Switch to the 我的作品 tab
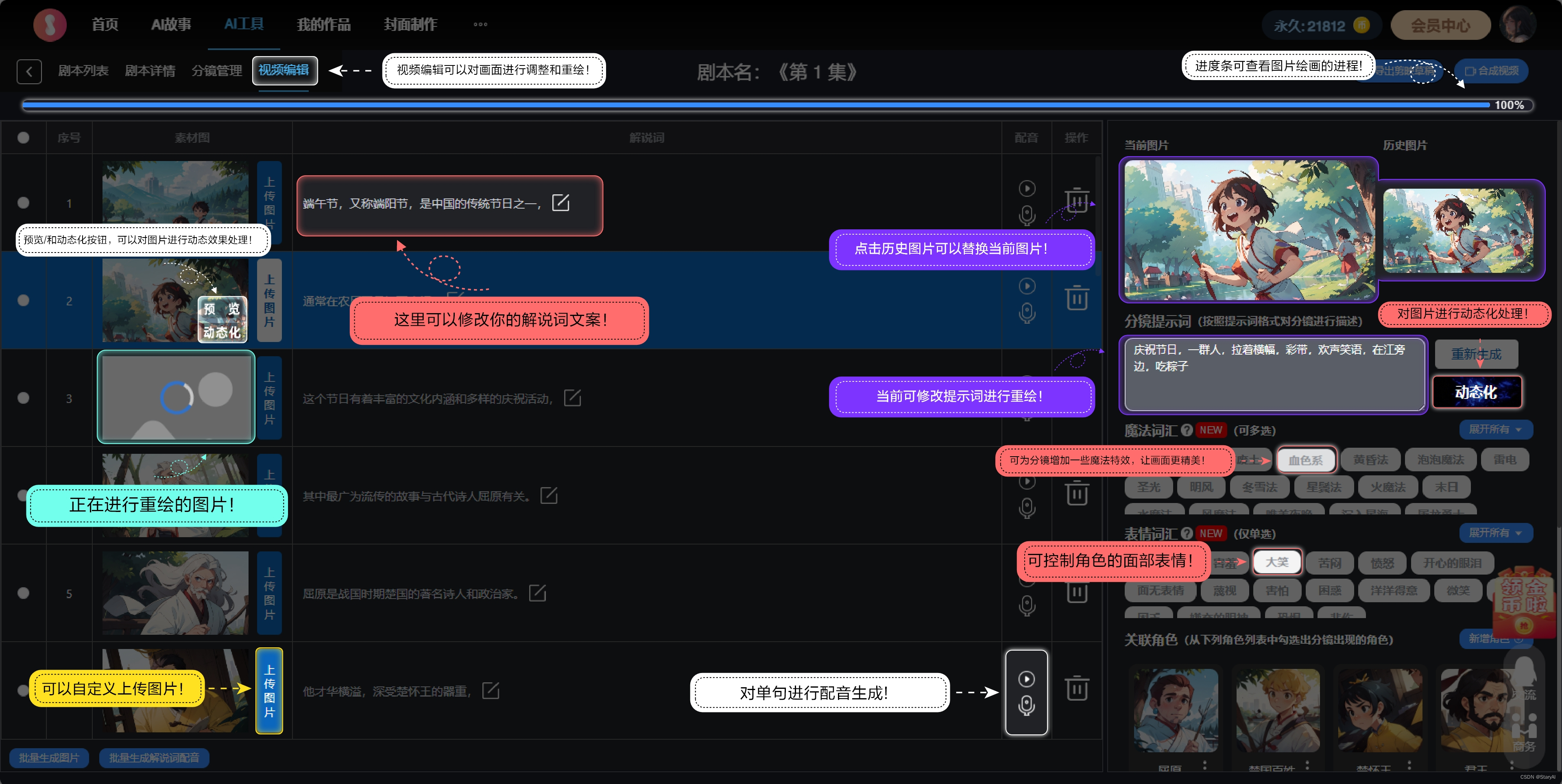The image size is (1562, 784). pyautogui.click(x=324, y=25)
